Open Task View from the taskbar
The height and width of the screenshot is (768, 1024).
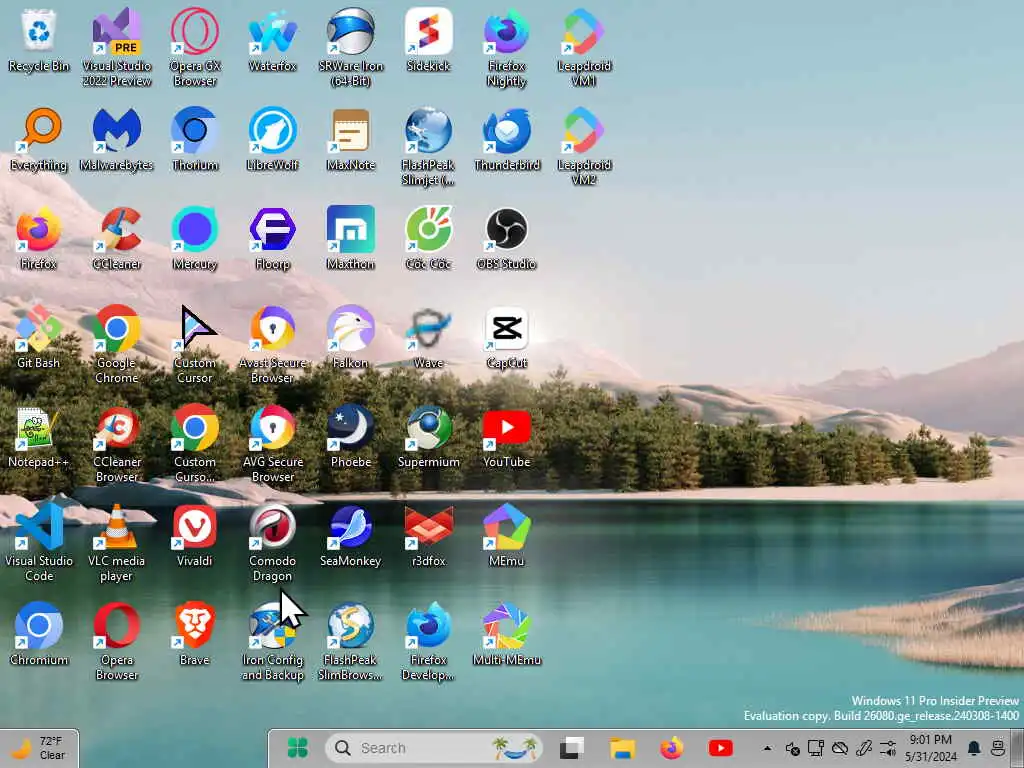tap(571, 748)
